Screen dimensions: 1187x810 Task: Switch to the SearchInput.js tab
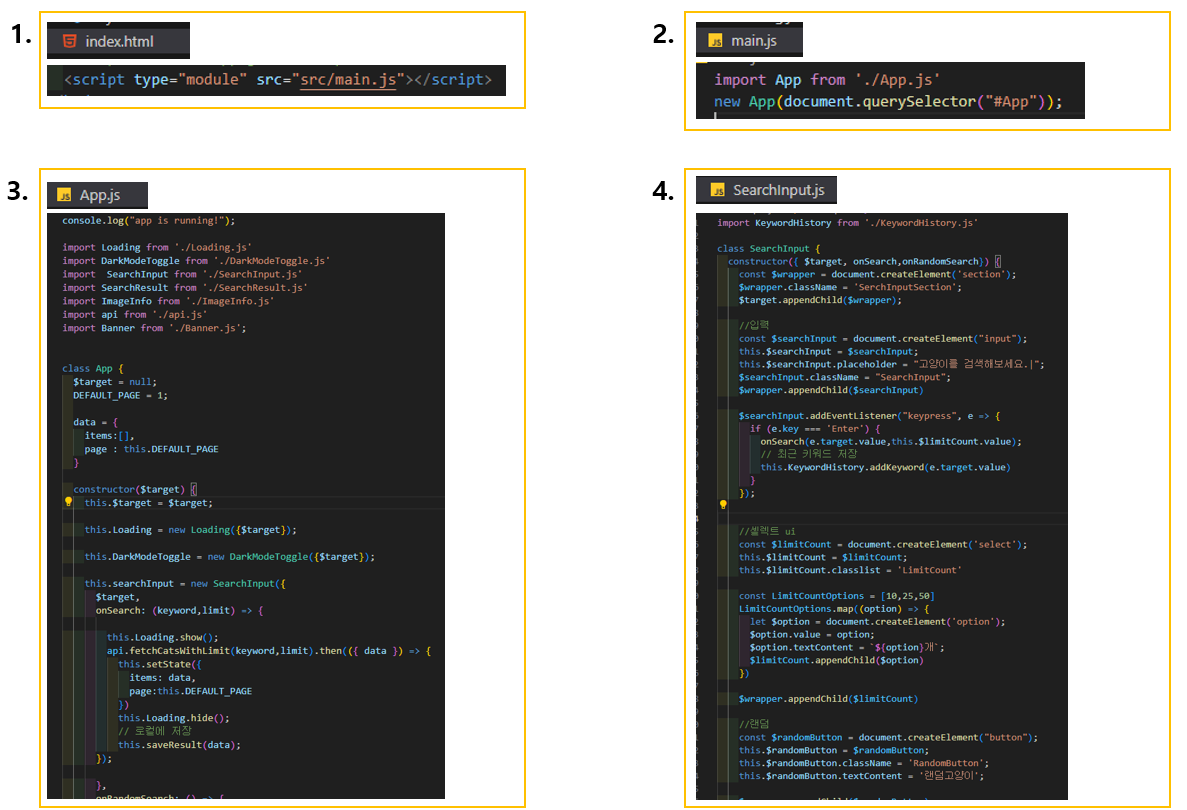tap(766, 190)
